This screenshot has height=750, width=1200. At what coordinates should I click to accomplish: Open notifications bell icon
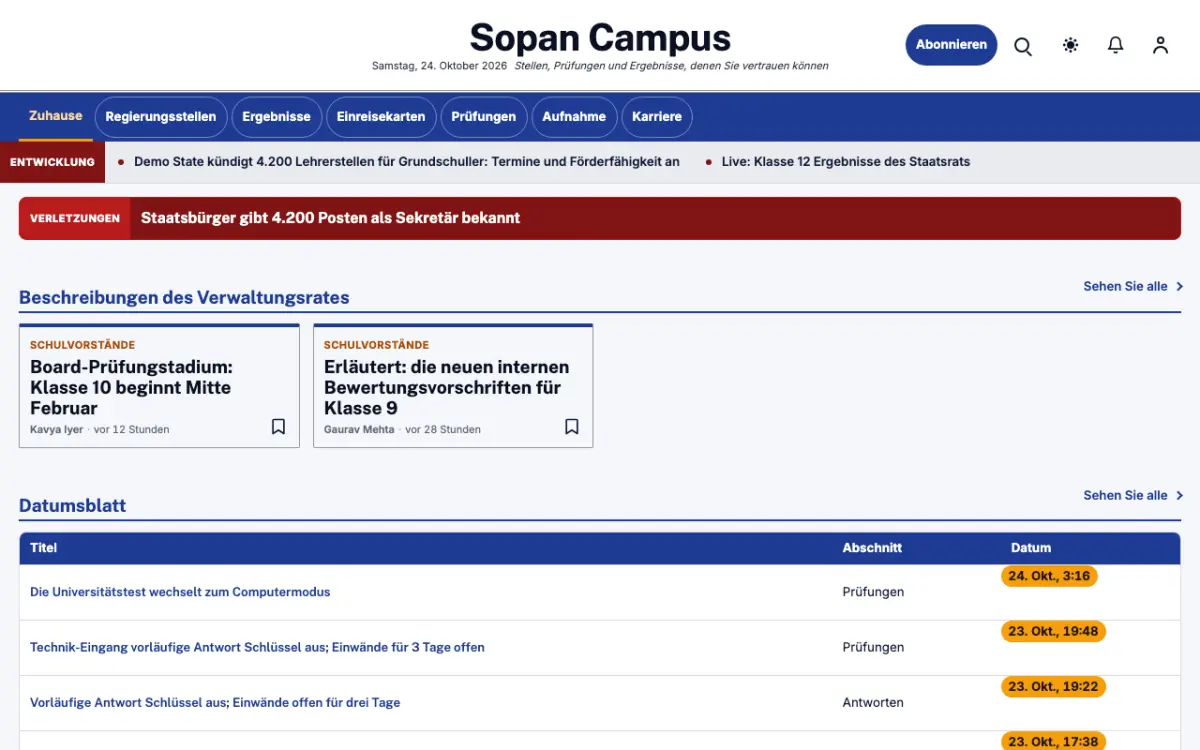click(1116, 45)
